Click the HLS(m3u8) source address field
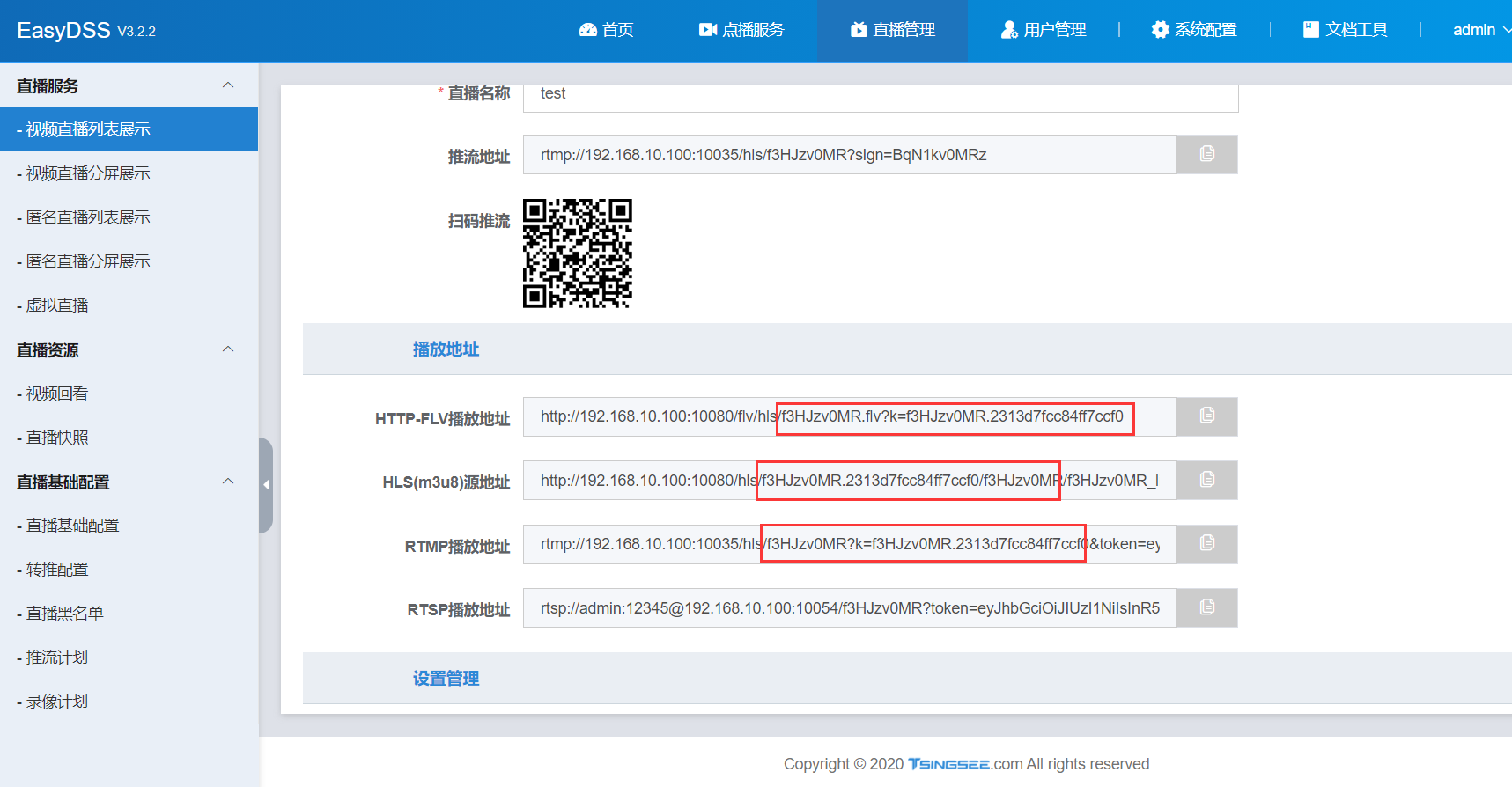1512x787 pixels. pos(850,480)
